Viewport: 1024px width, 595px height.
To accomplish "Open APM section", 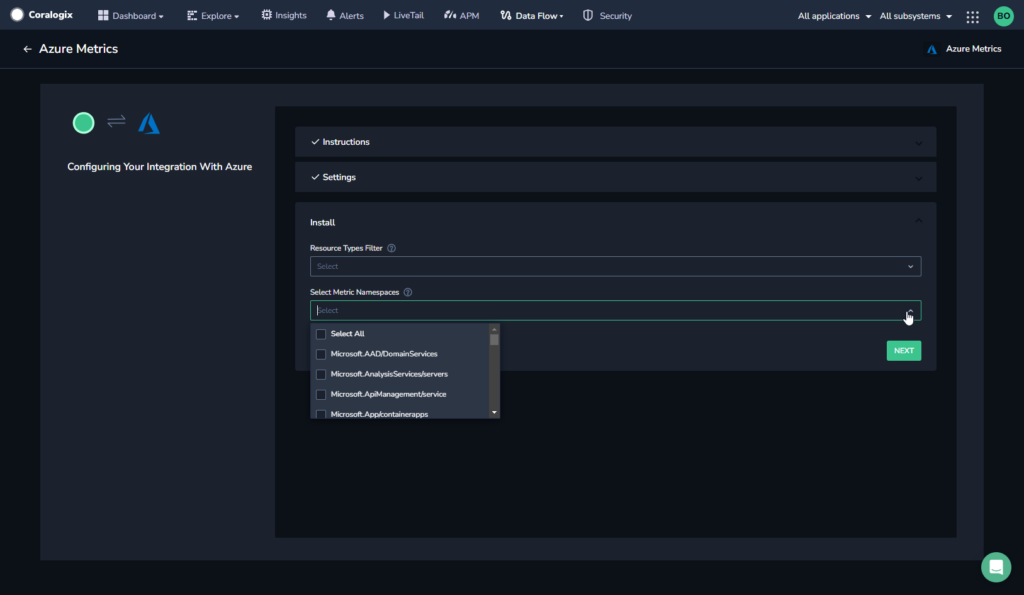I will point(462,16).
